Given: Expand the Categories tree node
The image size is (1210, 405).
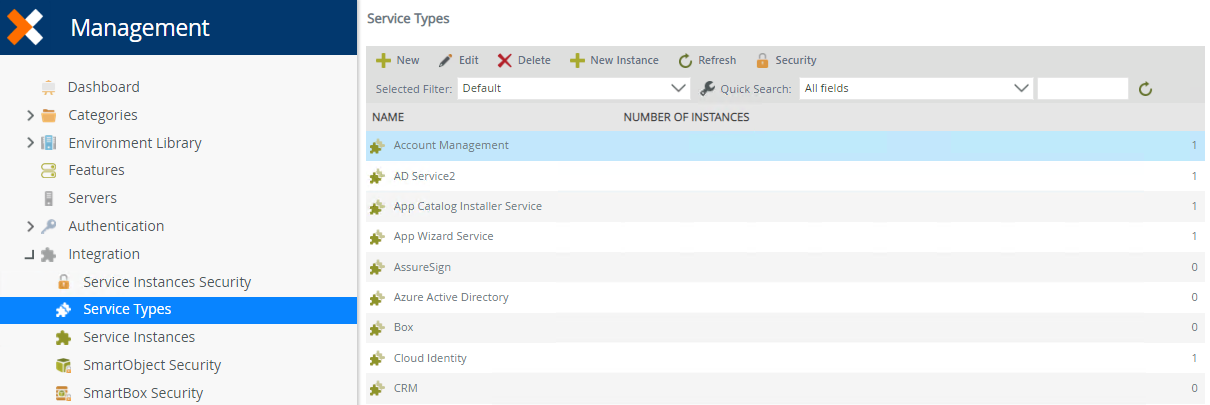Looking at the screenshot, I should [x=31, y=115].
